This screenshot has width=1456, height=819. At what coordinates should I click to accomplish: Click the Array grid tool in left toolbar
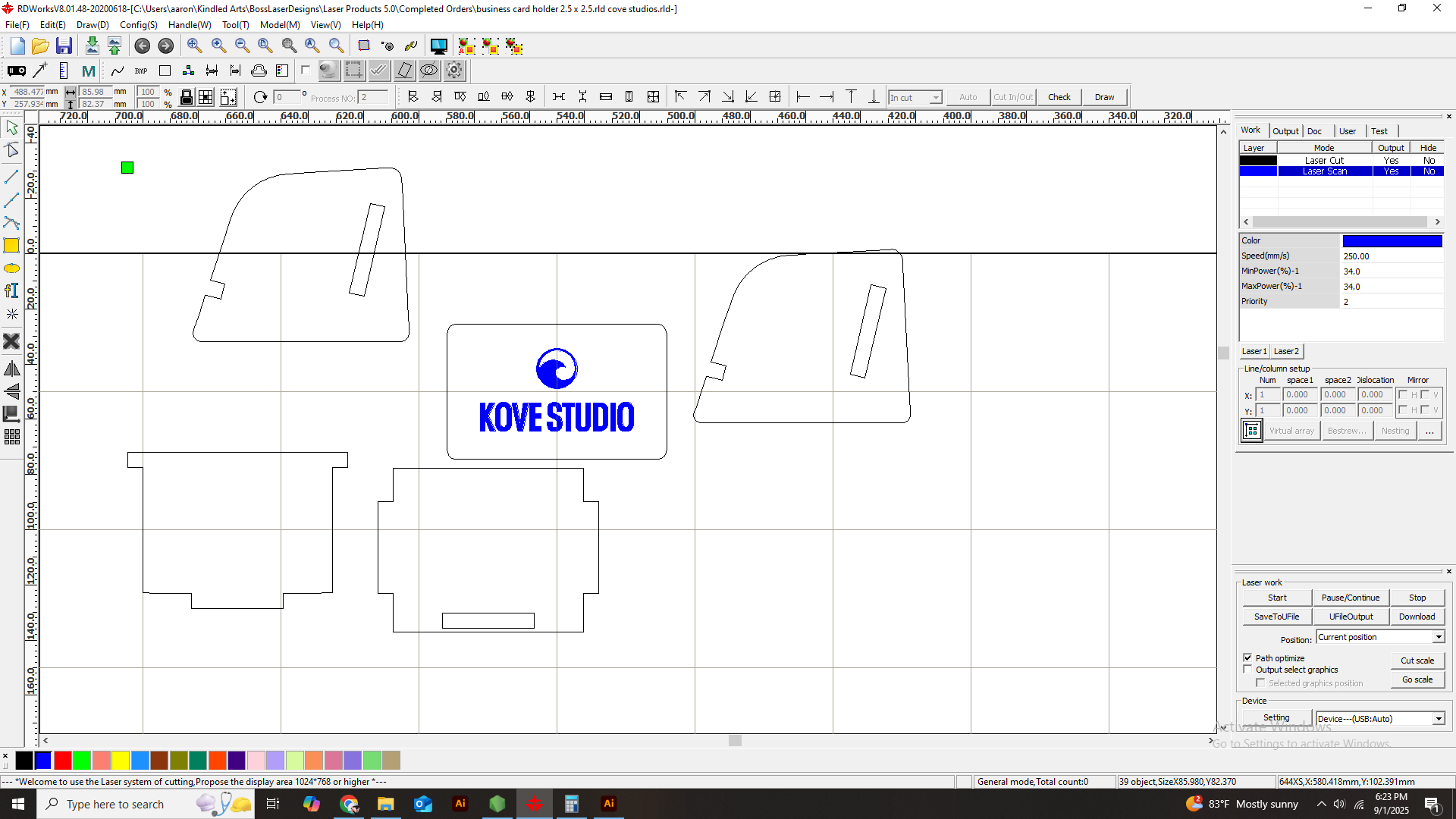click(11, 437)
